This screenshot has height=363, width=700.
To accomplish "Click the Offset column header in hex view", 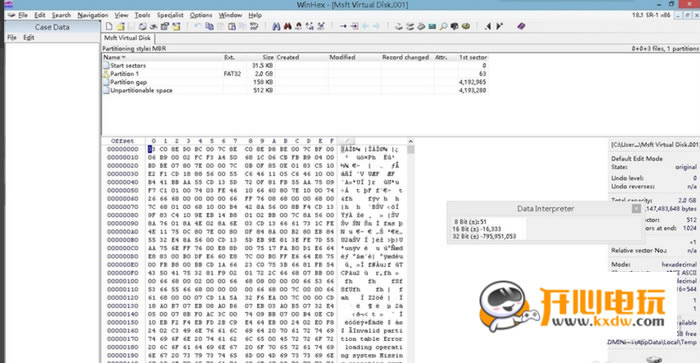I will (x=122, y=141).
